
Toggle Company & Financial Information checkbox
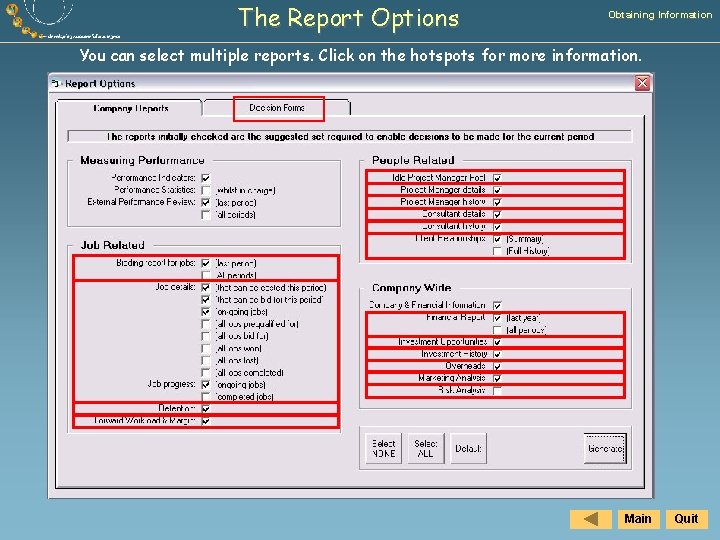coord(497,305)
